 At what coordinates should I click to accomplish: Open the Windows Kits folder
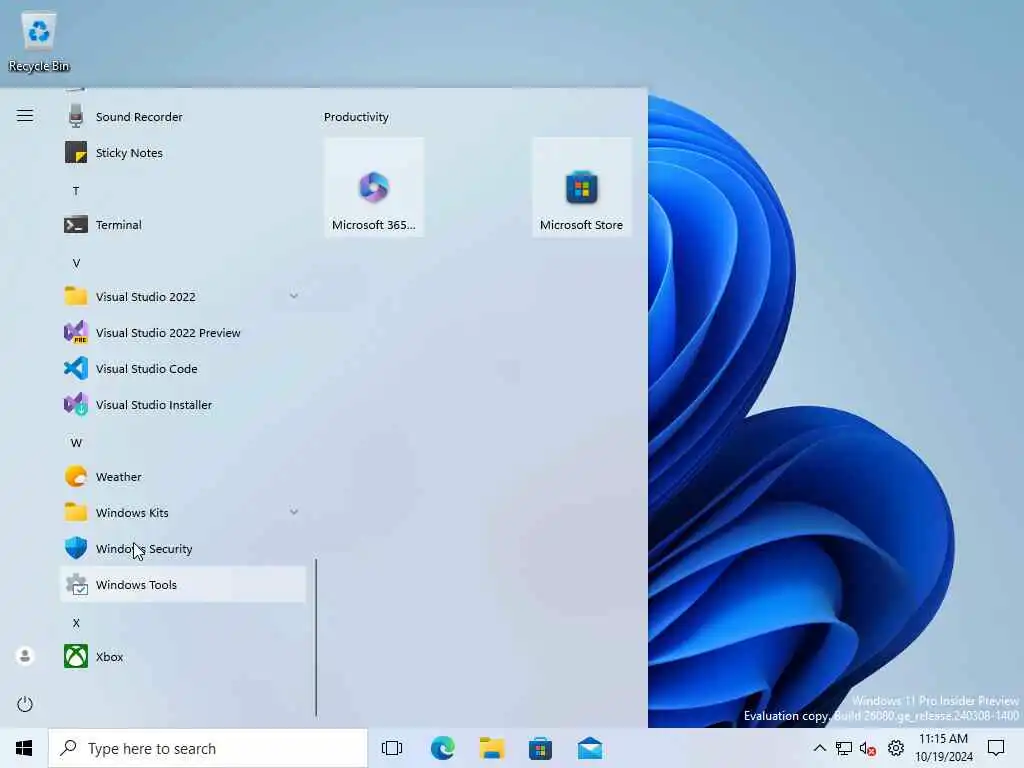click(183, 513)
